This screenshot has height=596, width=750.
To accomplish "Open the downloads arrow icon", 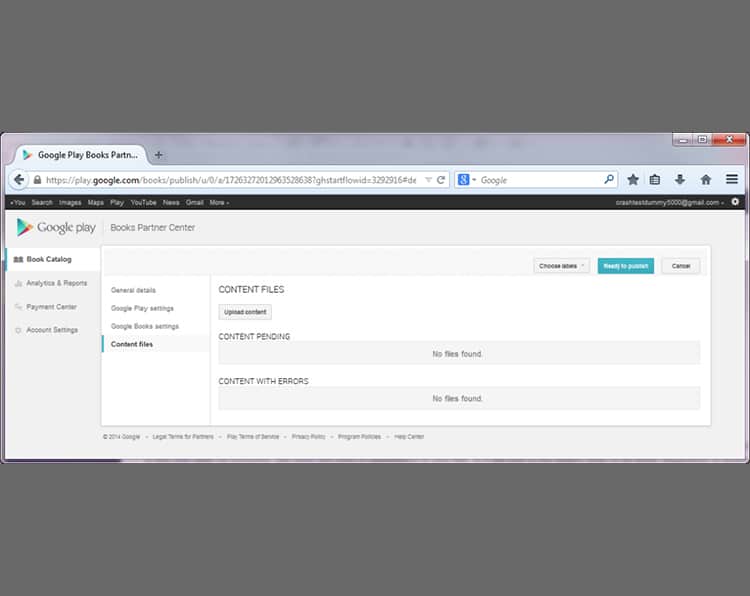I will [x=680, y=179].
